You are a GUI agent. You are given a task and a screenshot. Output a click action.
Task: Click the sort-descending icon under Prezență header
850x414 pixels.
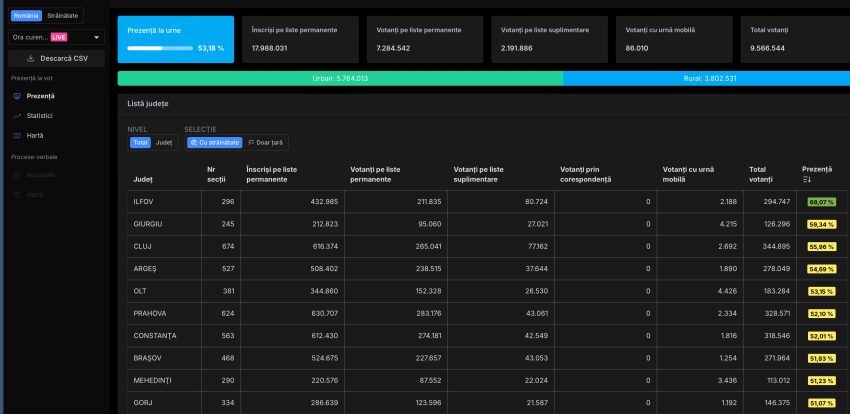point(807,180)
